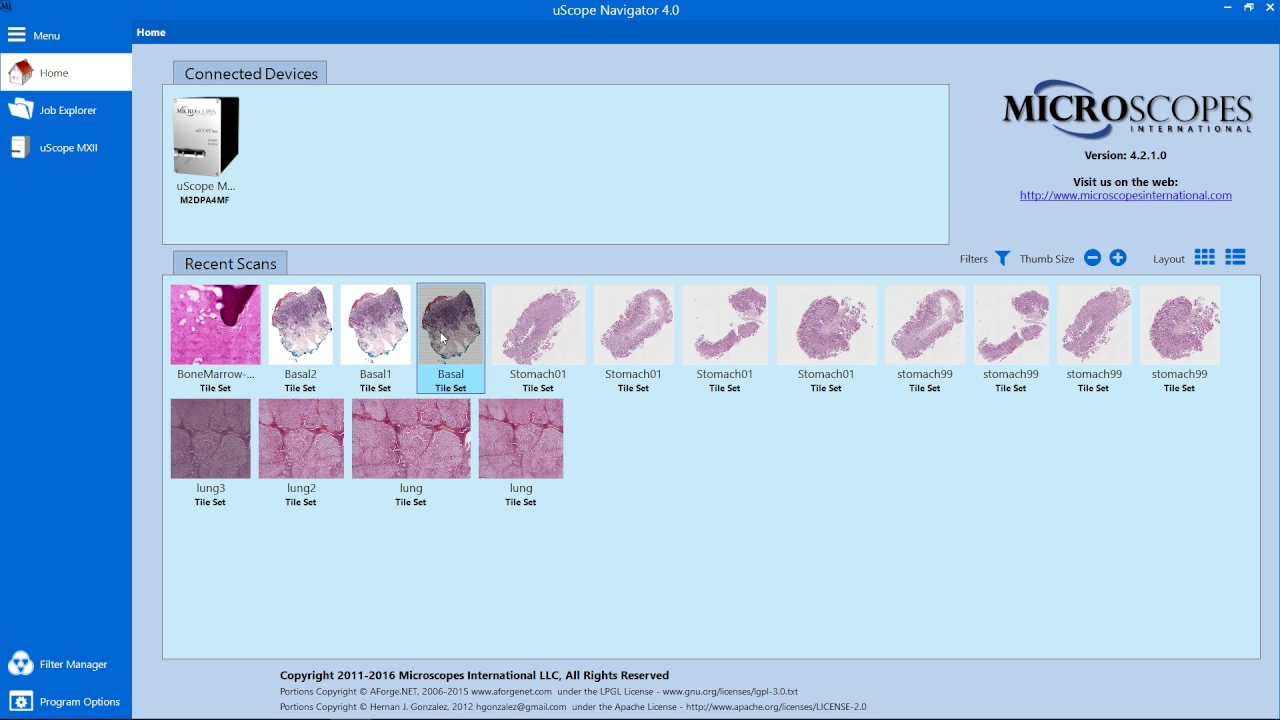
Task: Click the lung2 scan name label
Action: [x=301, y=488]
